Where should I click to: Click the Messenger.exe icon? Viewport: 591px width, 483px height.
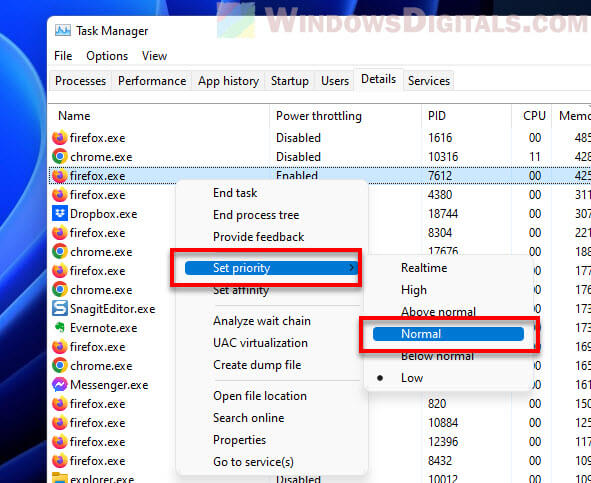pyautogui.click(x=60, y=385)
